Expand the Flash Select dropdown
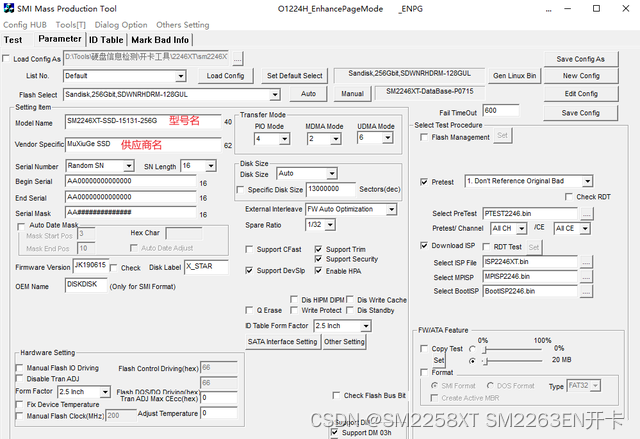This screenshot has width=640, height=439. 275,95
